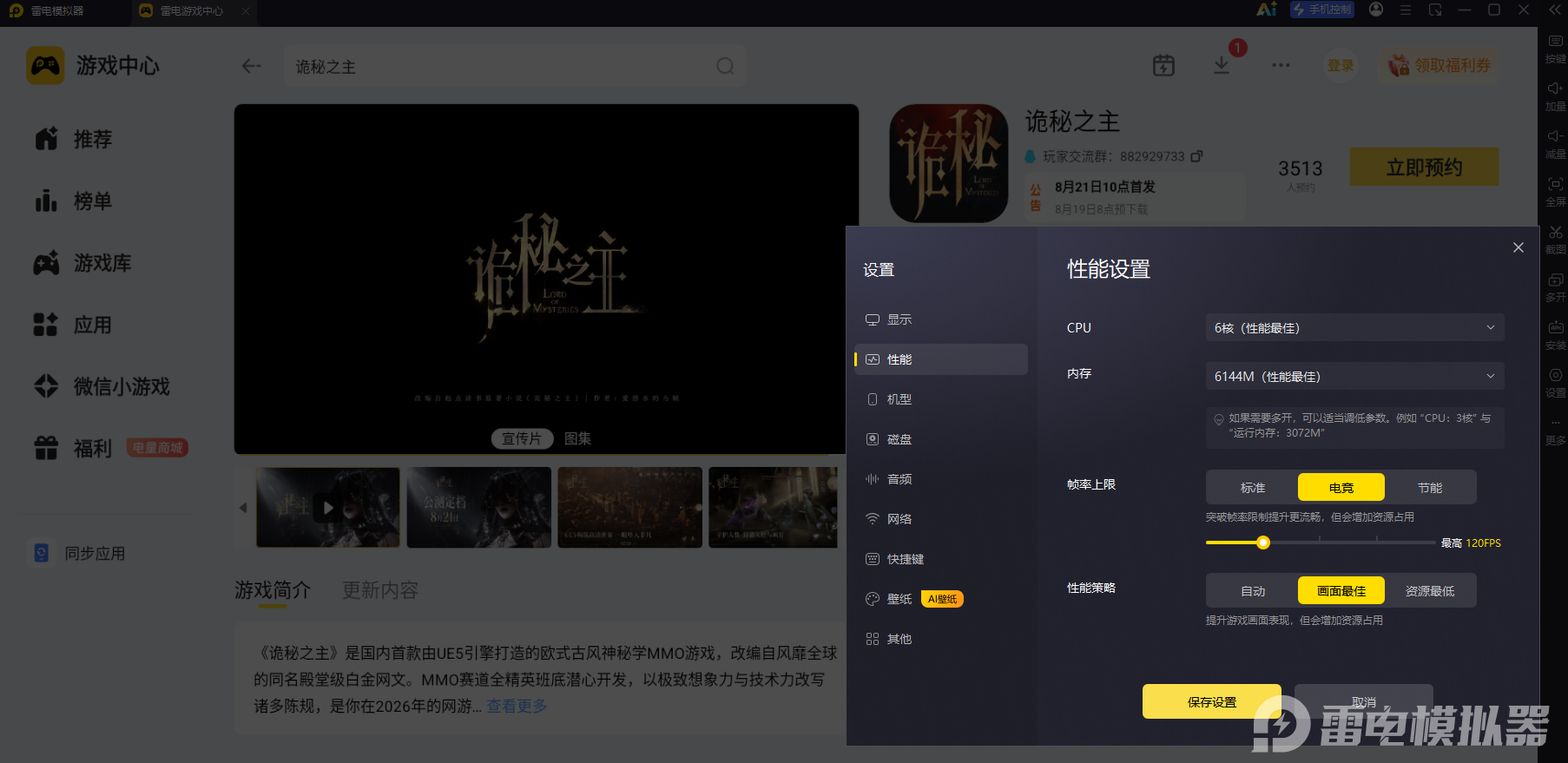Viewport: 1568px width, 763px height.
Task: Open 磁盘 settings category
Action: [x=941, y=439]
